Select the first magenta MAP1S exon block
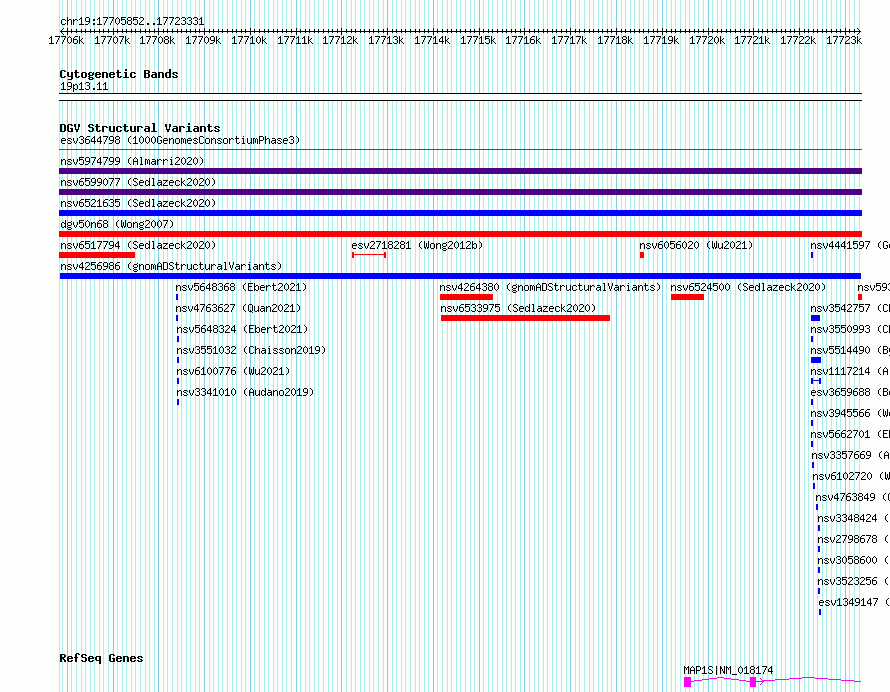The height and width of the screenshot is (692, 890). 687,682
